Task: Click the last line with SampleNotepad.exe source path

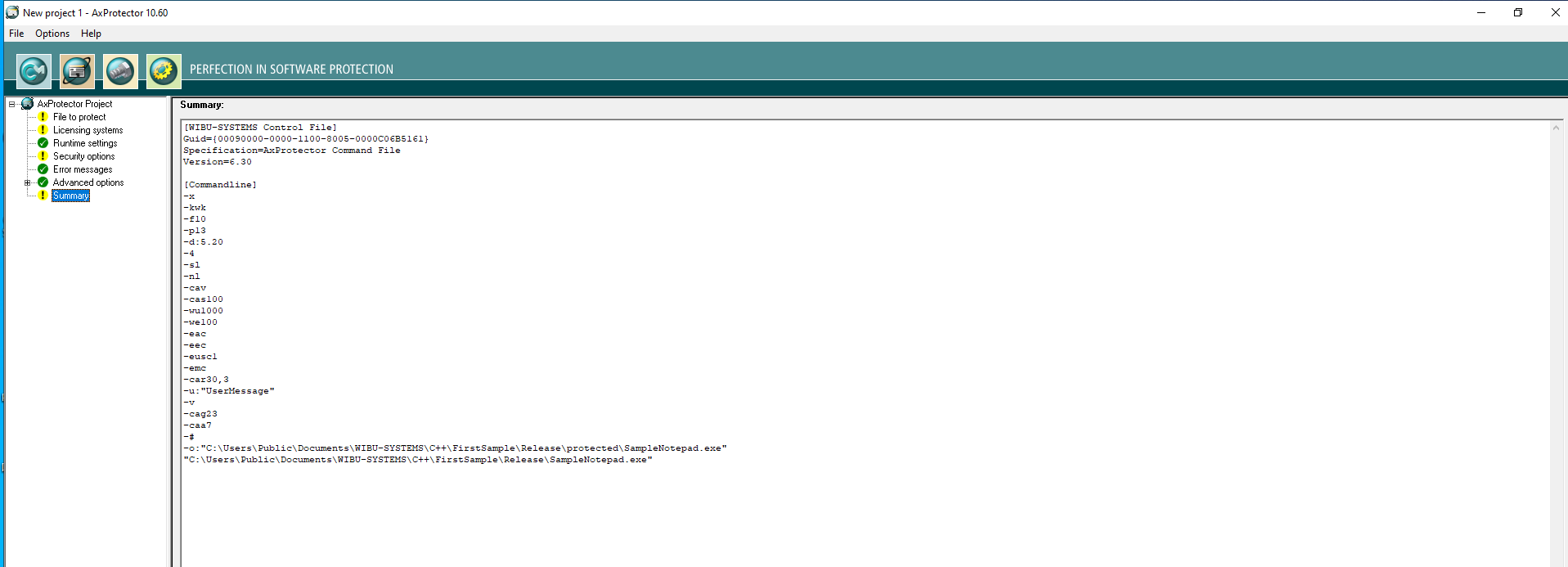Action: click(418, 460)
